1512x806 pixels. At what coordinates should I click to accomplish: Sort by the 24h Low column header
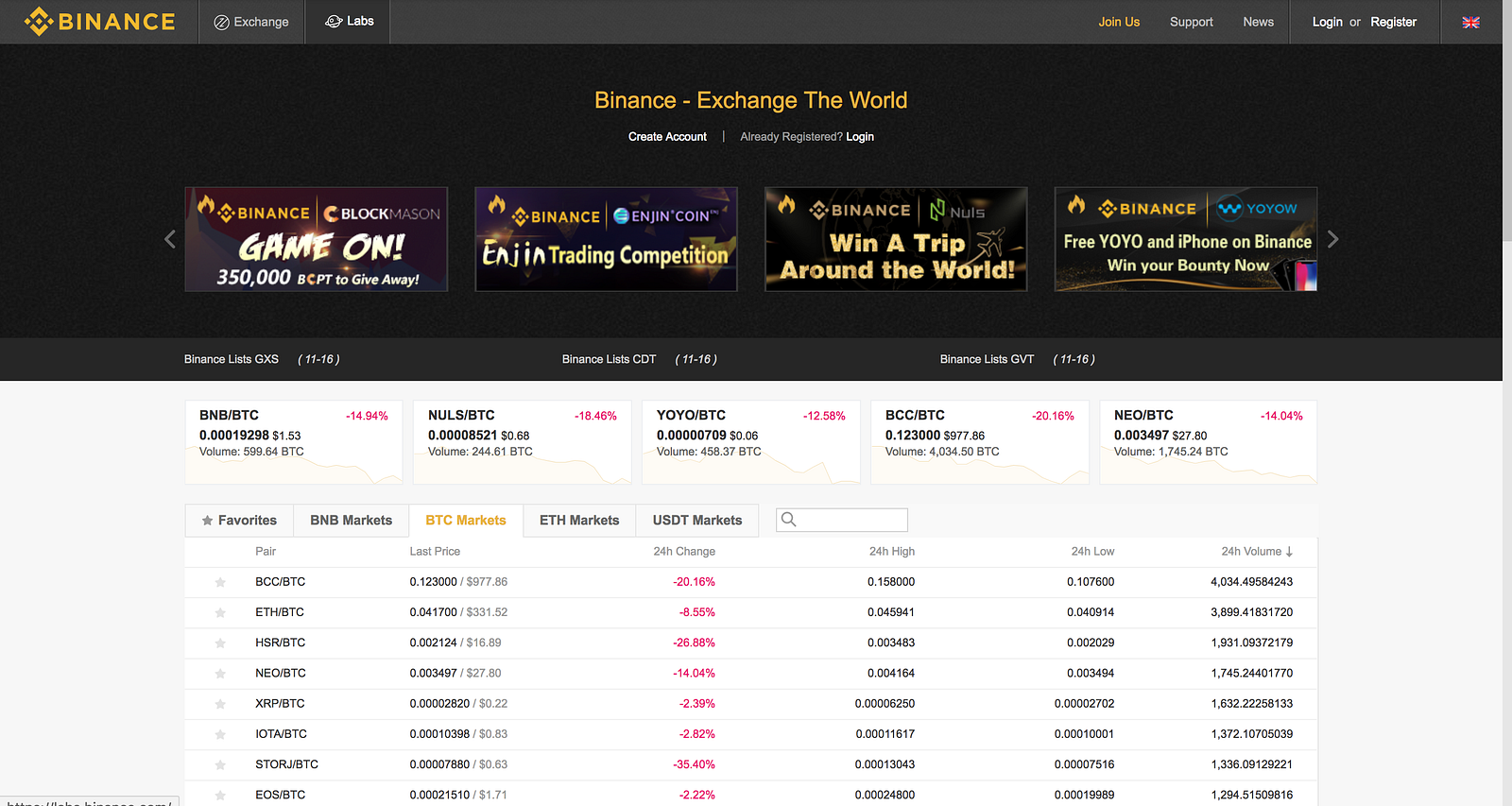pyautogui.click(x=1092, y=552)
